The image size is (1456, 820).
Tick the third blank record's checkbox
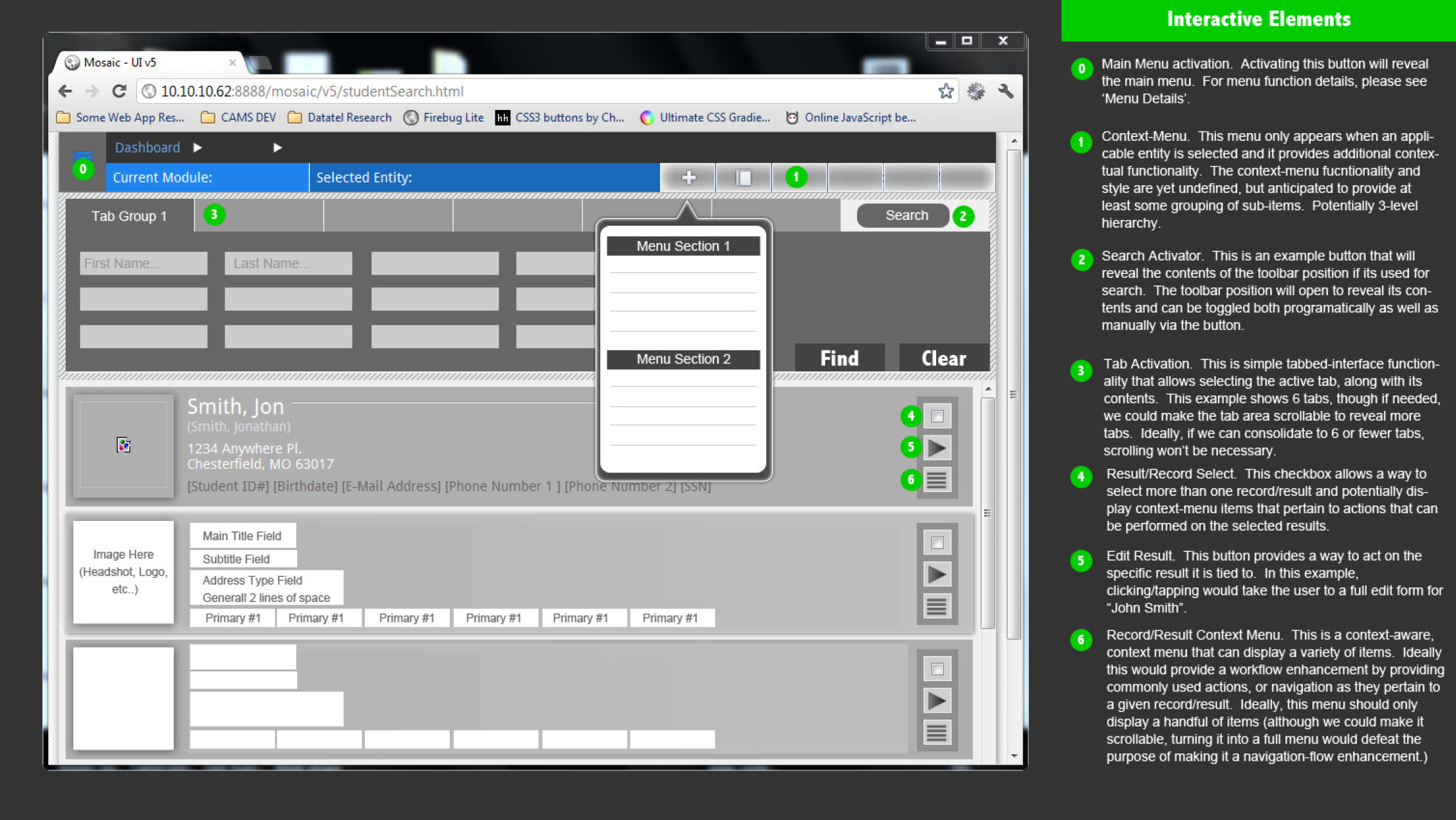tap(937, 669)
